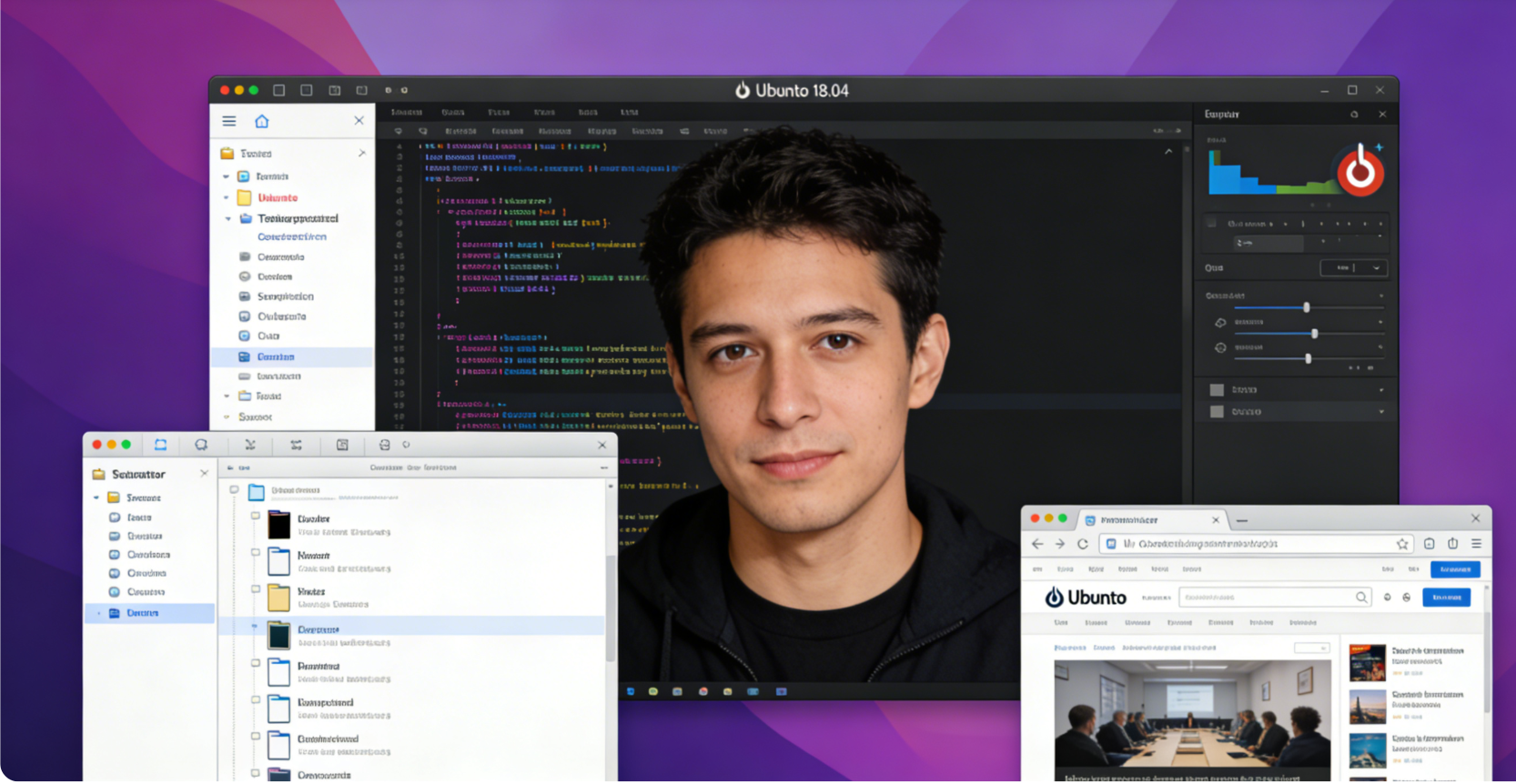Click the collapse caret in the code editor
Viewport: 1516px width, 784px height.
[1168, 152]
